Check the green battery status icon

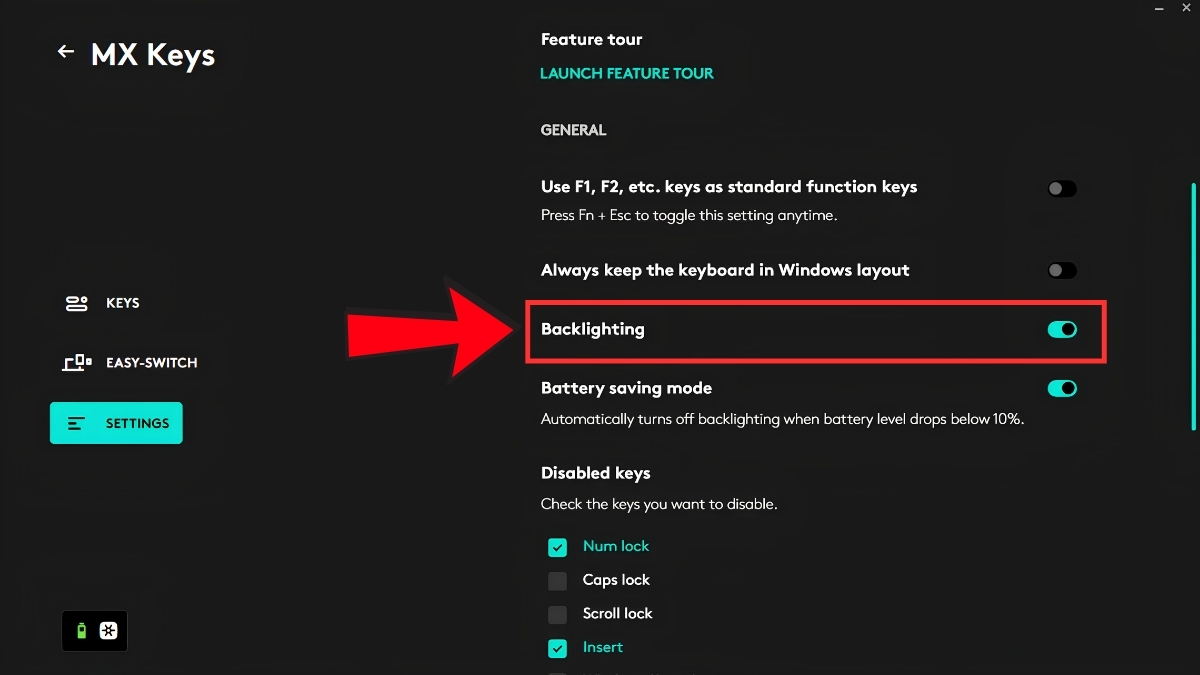[x=82, y=631]
